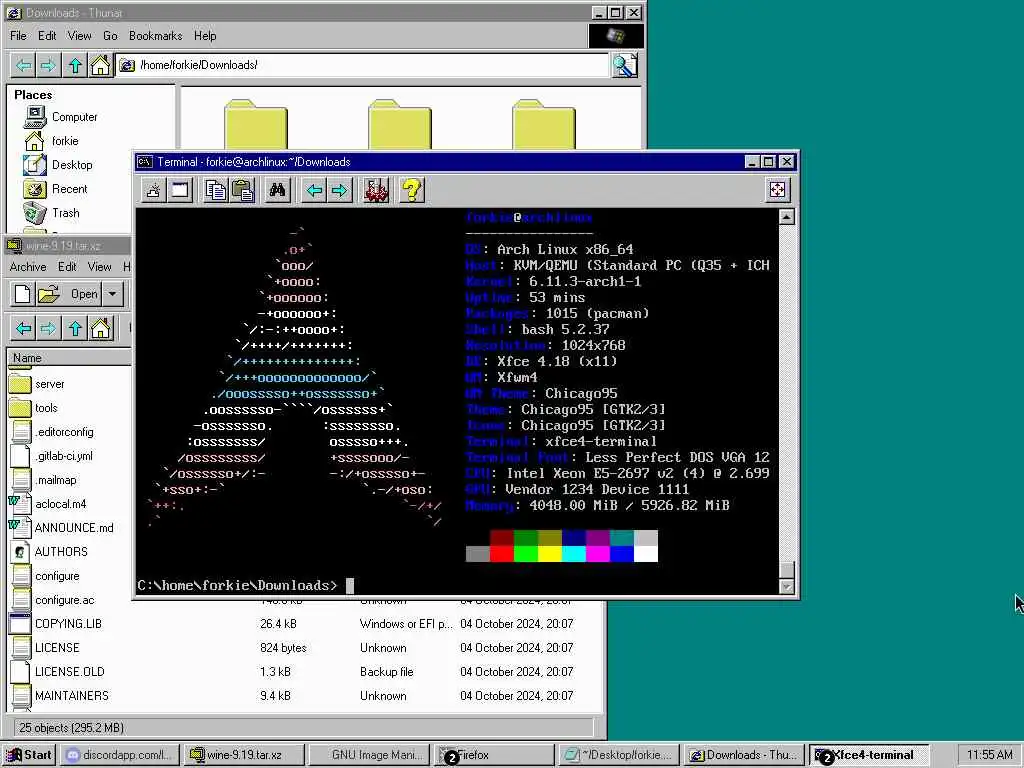Image resolution: width=1024 pixels, height=768 pixels.
Task: Open Find with the binoculars icon
Action: [278, 190]
